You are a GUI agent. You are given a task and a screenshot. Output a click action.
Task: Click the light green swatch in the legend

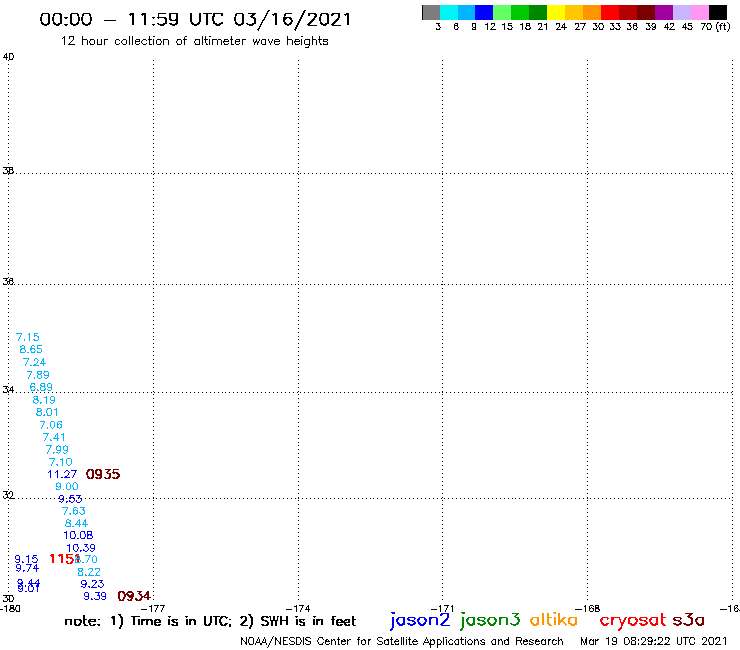point(502,13)
